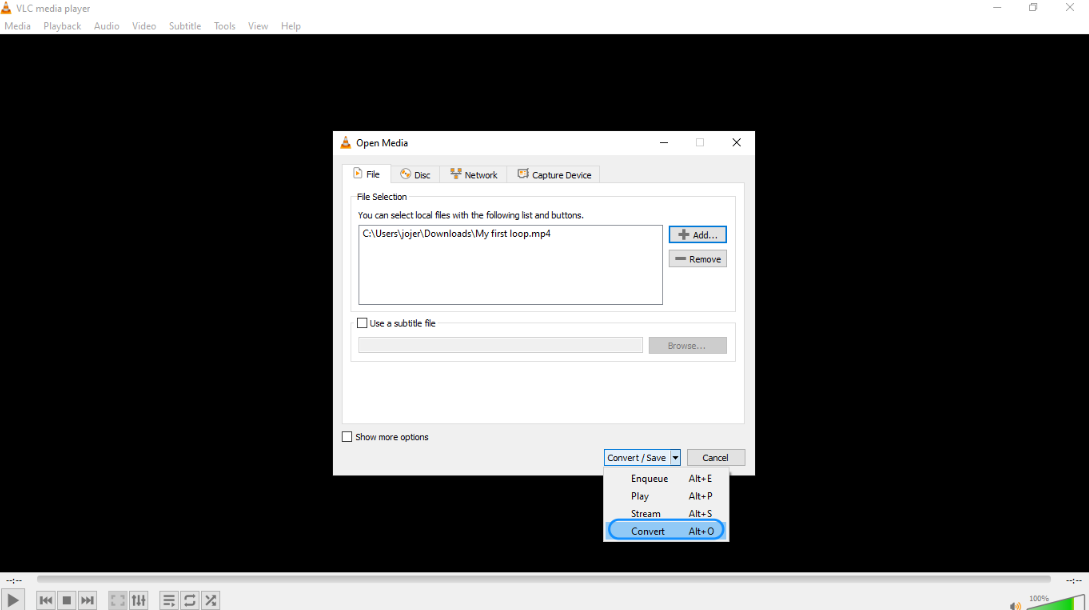Close the Open Media dialog
This screenshot has height=610, width=1089.
(x=736, y=142)
